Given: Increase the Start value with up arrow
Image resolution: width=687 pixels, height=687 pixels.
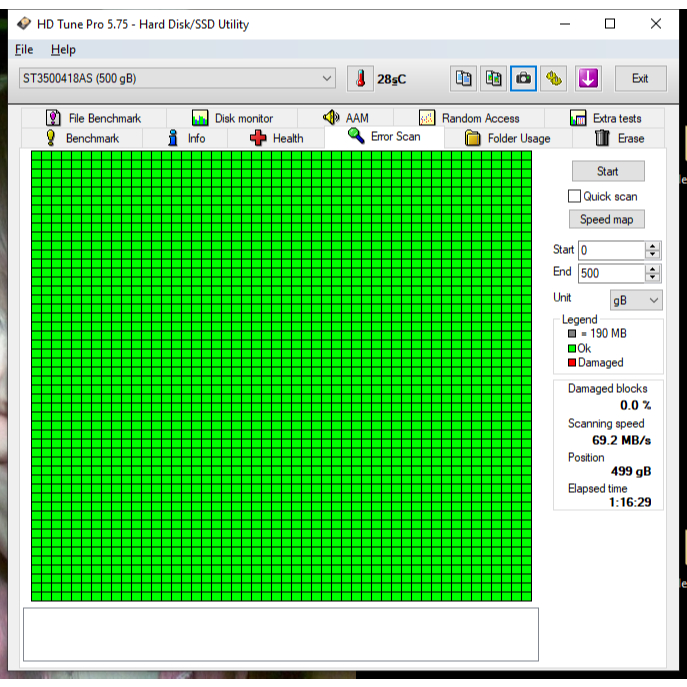Looking at the screenshot, I should (x=653, y=246).
